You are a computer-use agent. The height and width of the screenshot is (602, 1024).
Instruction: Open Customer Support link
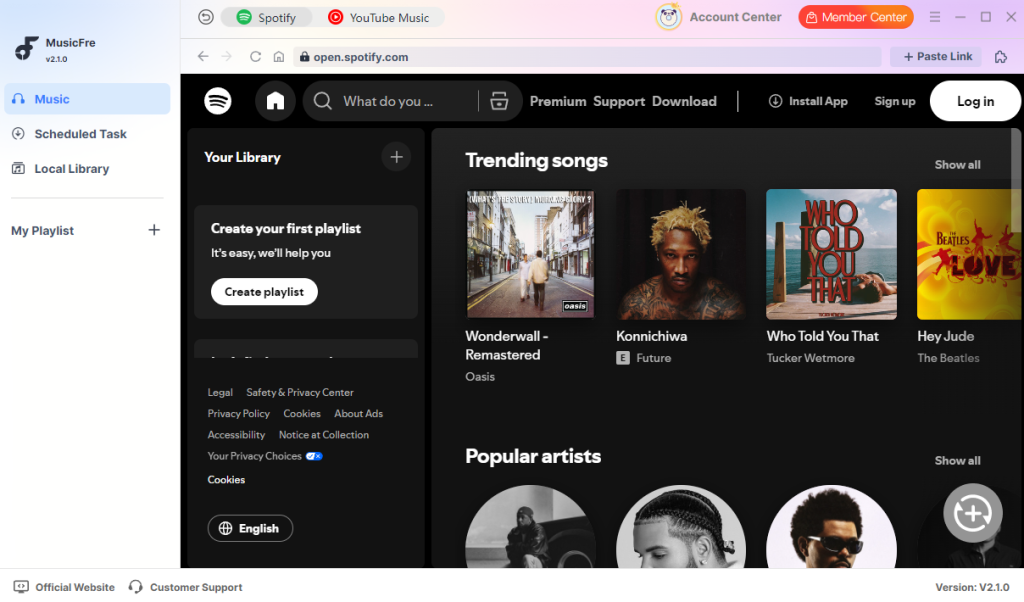point(185,587)
